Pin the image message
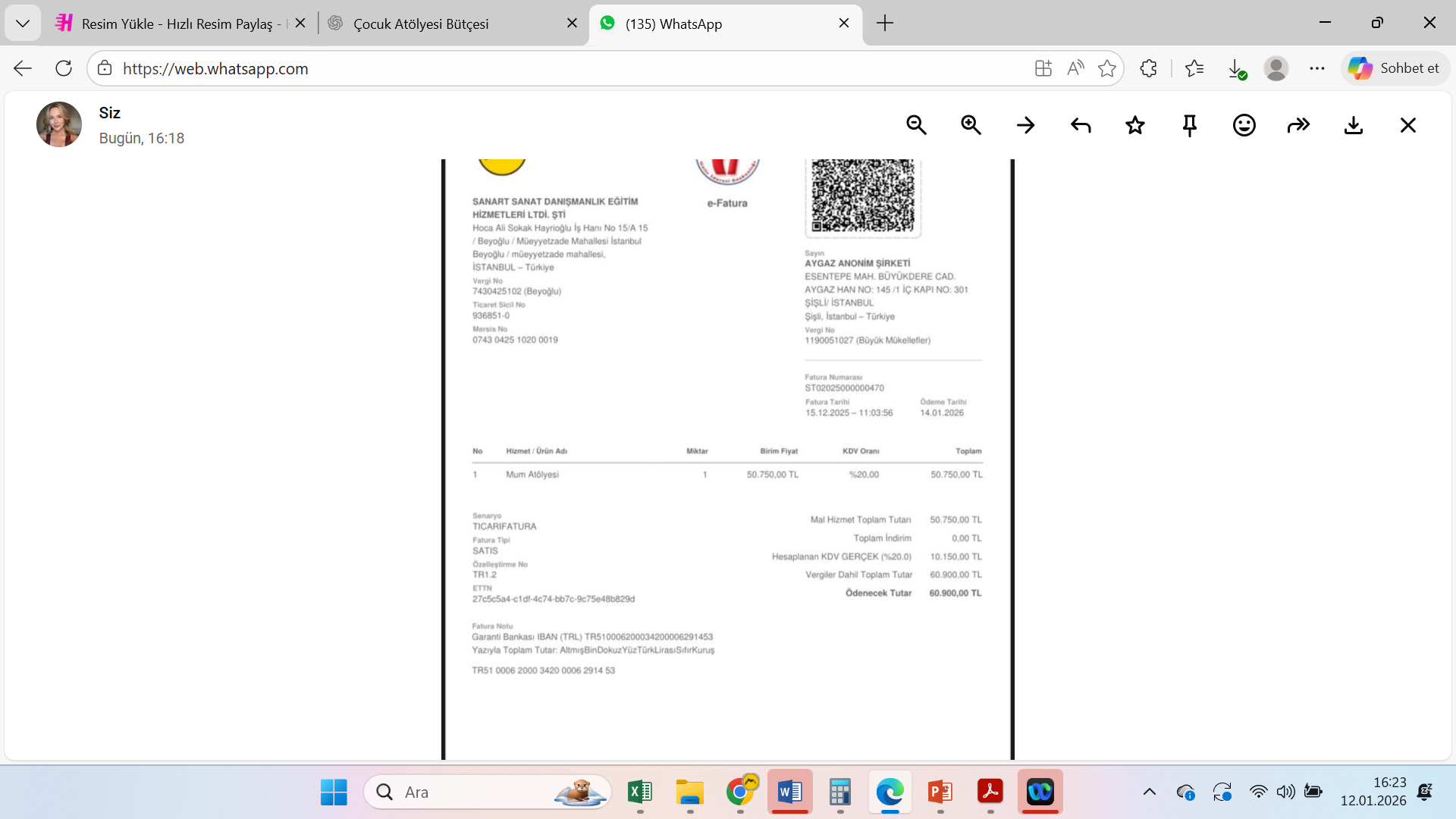This screenshot has width=1456, height=819. (x=1190, y=125)
